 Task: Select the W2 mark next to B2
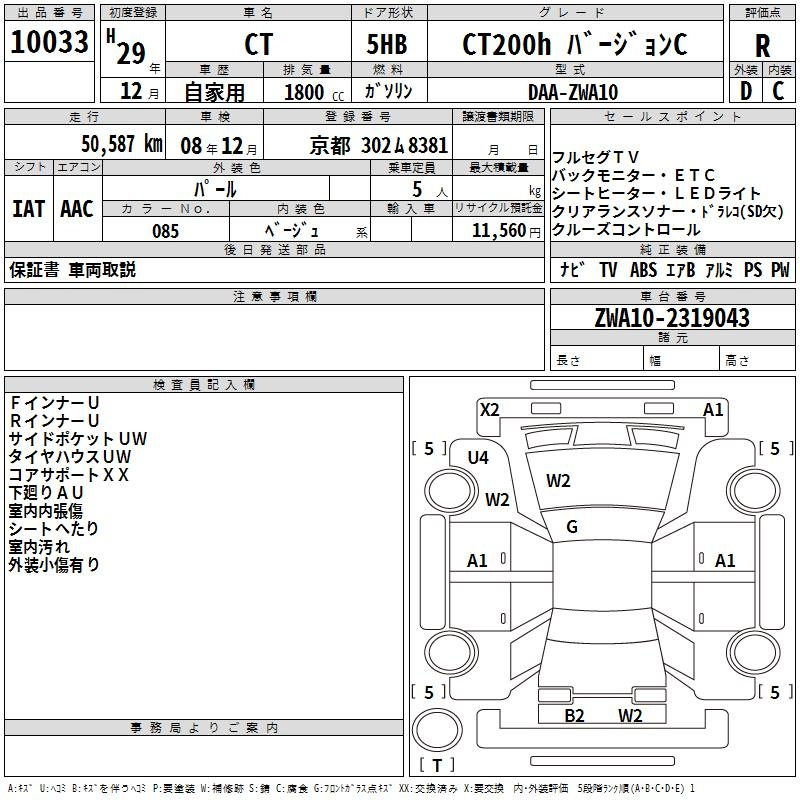click(630, 715)
